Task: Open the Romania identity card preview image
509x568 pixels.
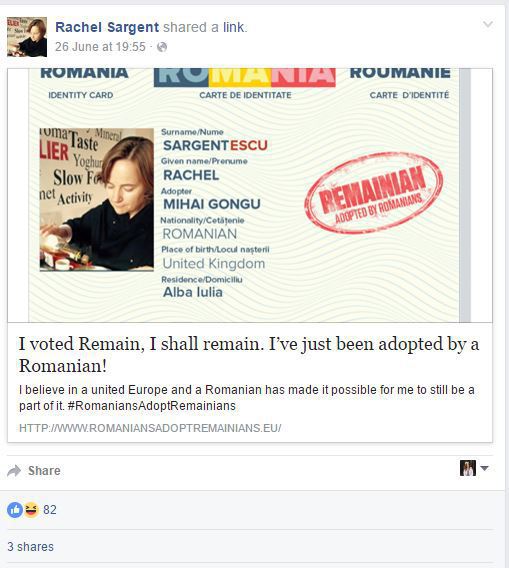Action: [x=250, y=195]
